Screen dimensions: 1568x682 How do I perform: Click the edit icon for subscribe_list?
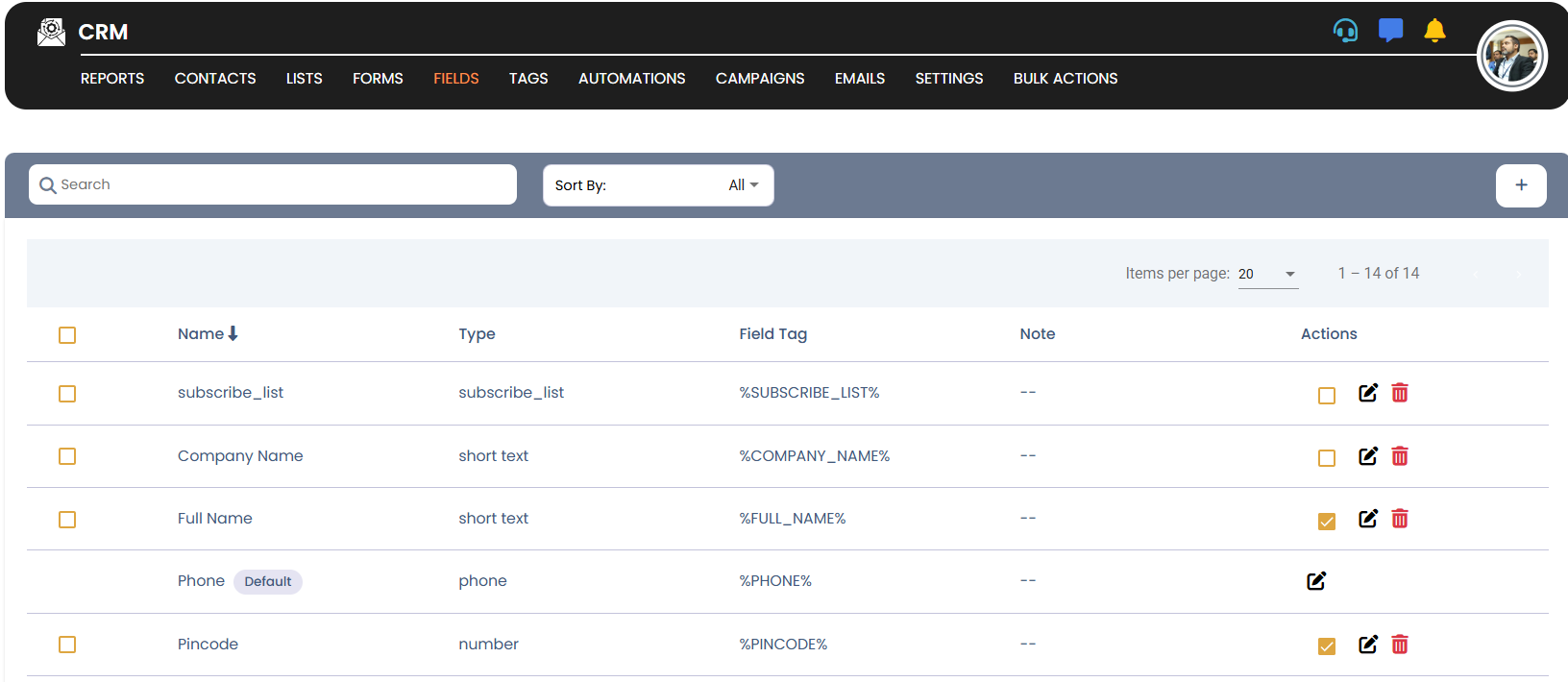pos(1368,393)
